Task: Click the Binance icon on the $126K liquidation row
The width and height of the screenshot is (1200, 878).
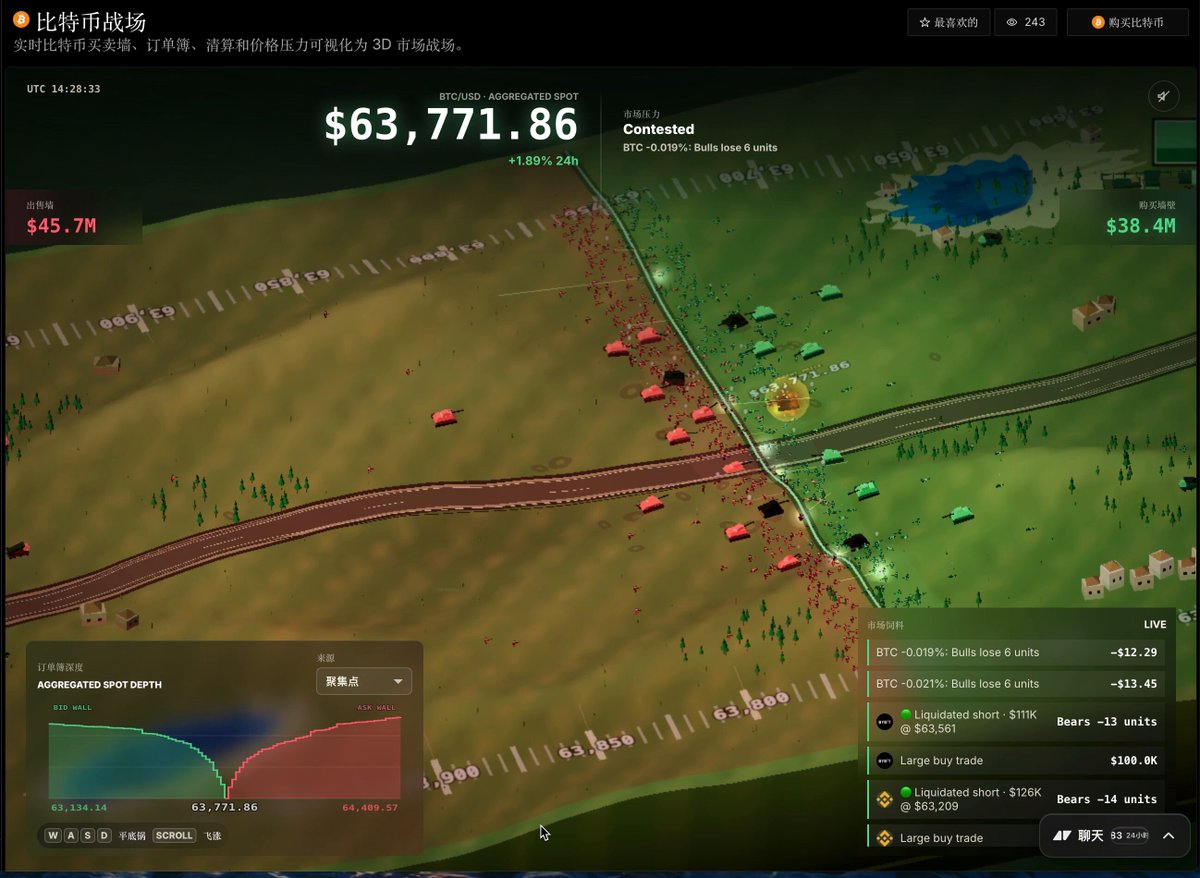Action: point(884,799)
